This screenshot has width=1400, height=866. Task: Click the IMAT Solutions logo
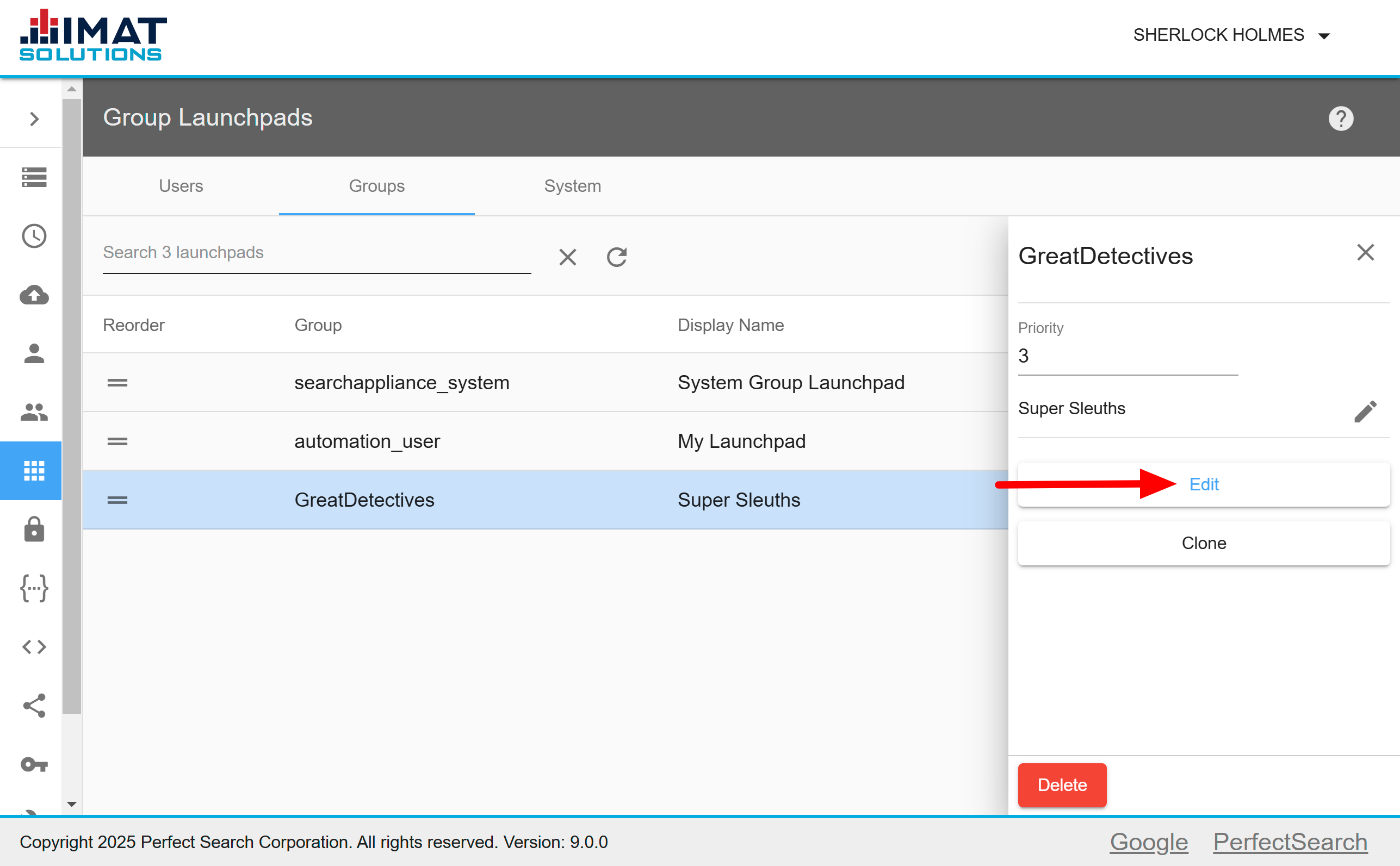[x=93, y=35]
